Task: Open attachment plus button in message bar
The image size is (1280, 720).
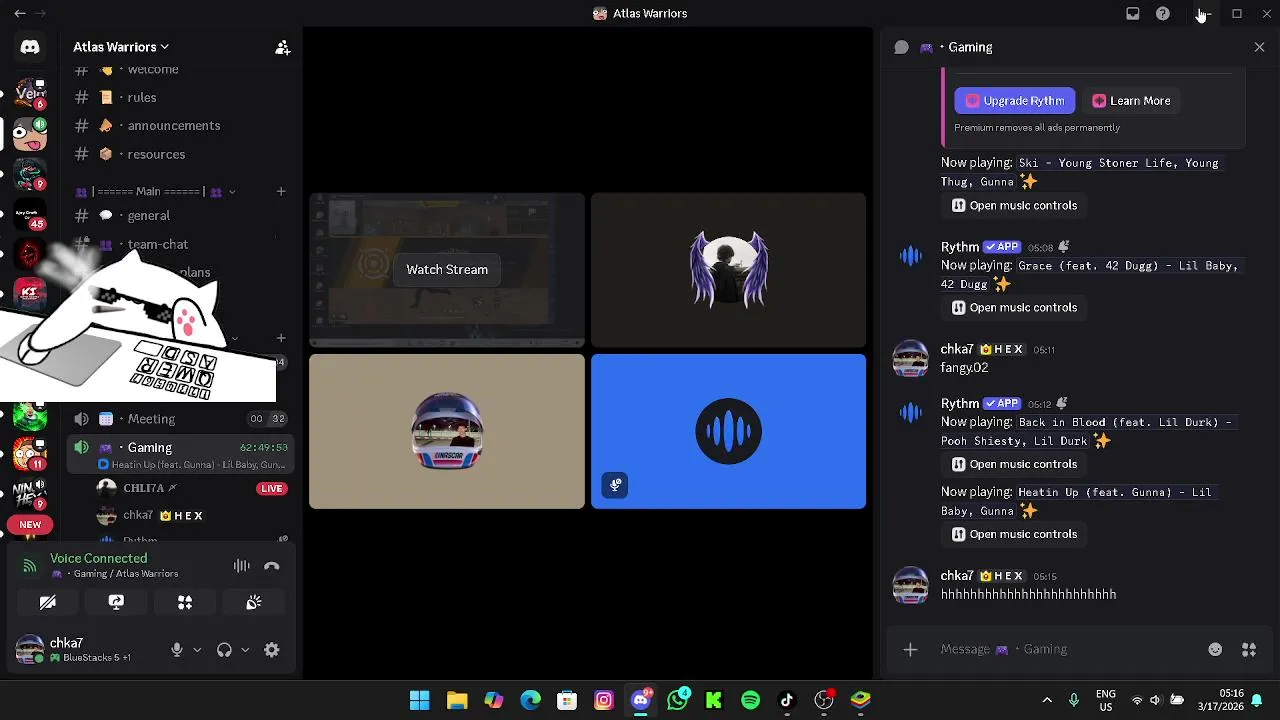Action: pos(910,650)
